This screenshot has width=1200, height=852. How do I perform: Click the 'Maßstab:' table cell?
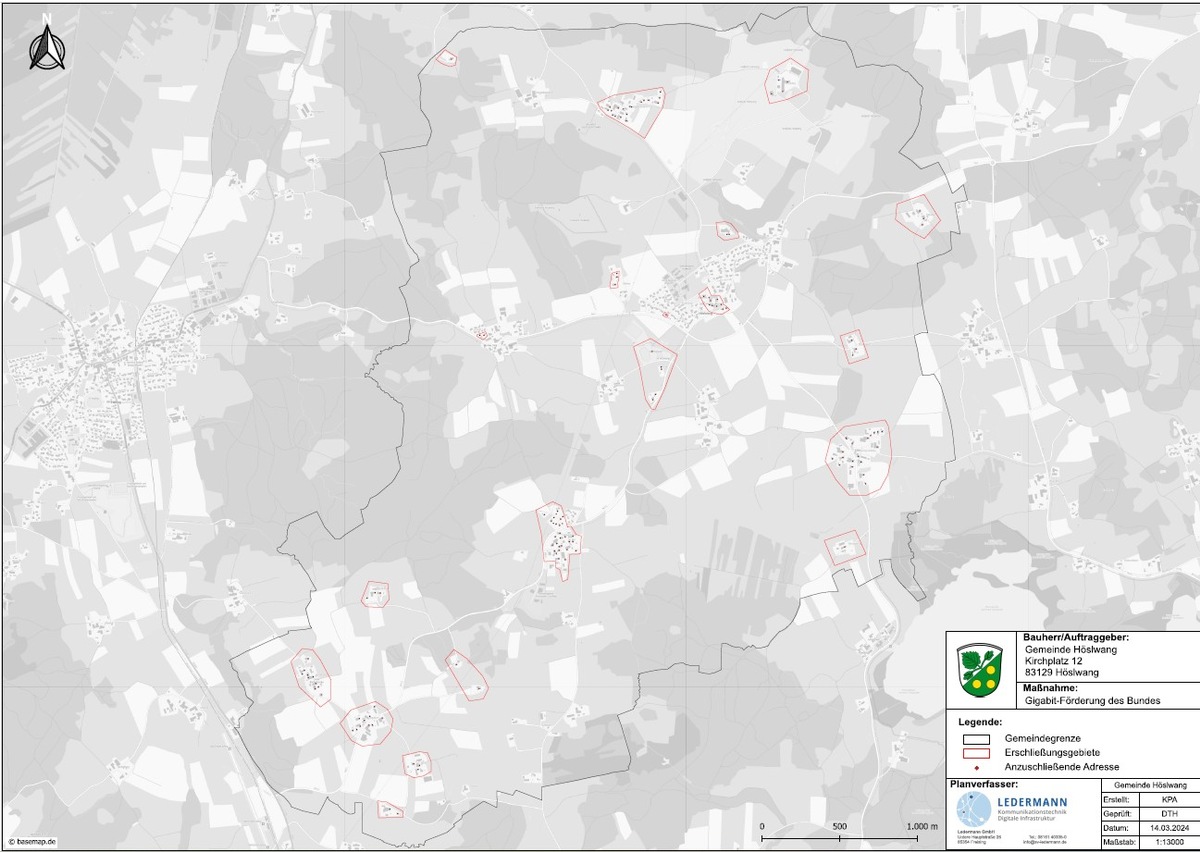(x=1120, y=842)
